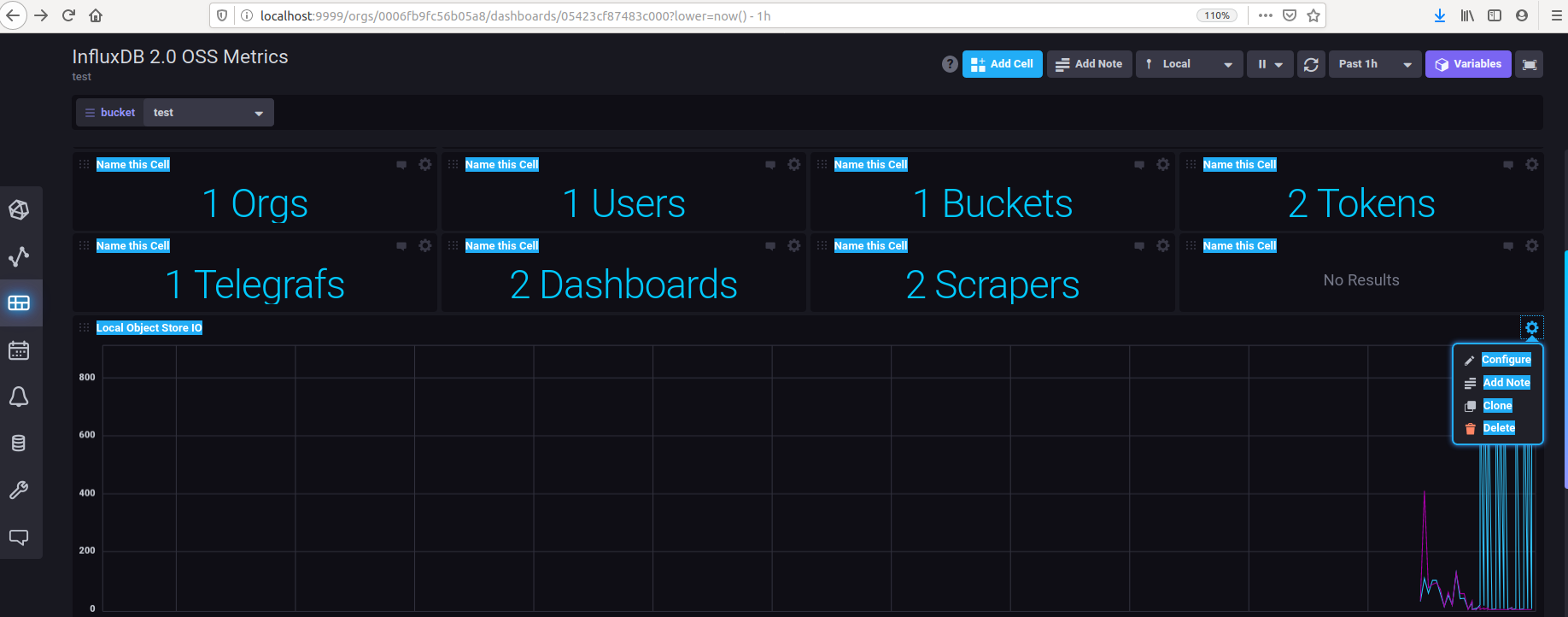1568x617 pixels.
Task: Click the Local Object Store IO cell title
Action: (x=149, y=328)
